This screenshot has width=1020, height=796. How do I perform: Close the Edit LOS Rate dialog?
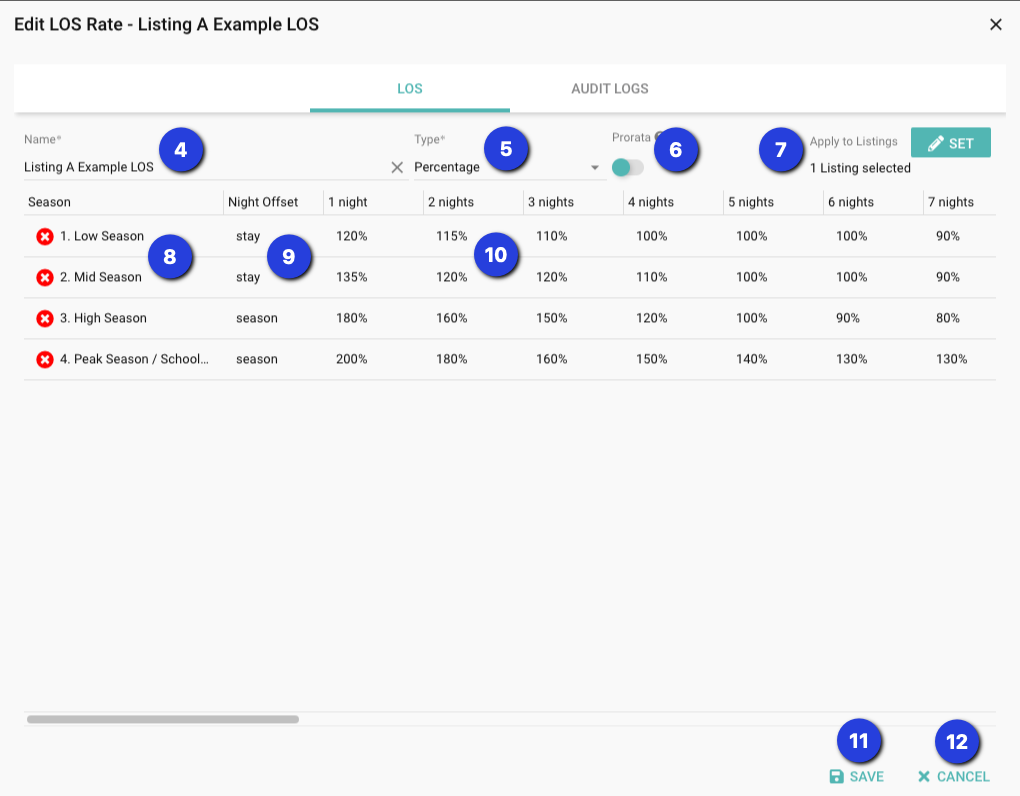pos(995,25)
